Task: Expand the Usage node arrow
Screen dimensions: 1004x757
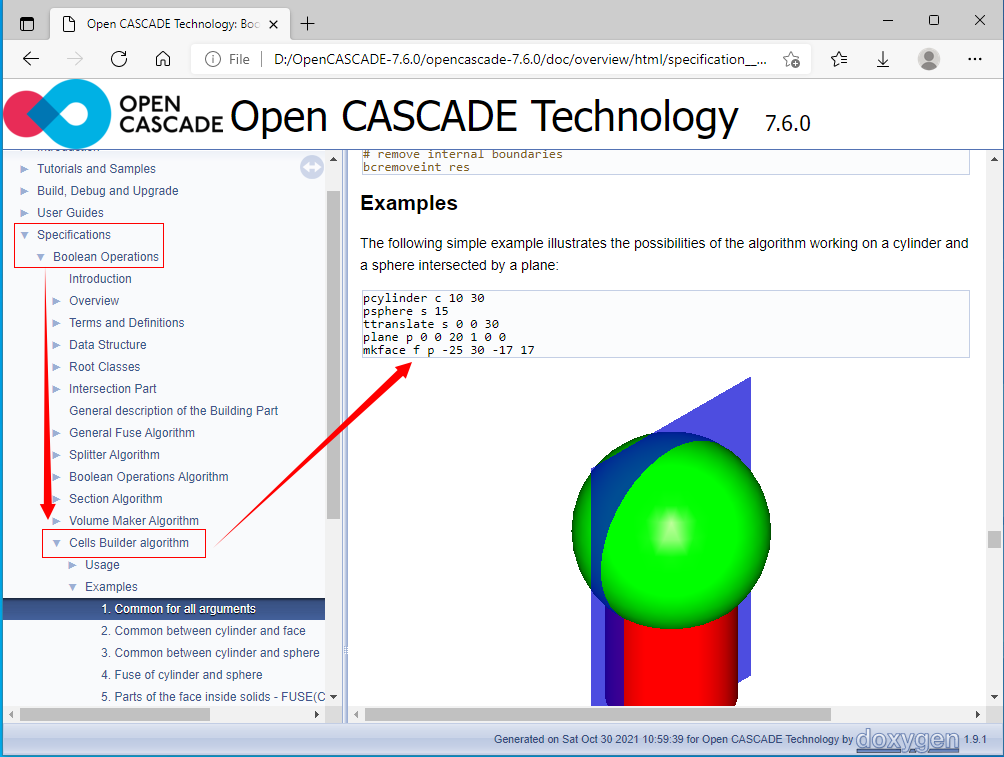Action: coord(72,565)
